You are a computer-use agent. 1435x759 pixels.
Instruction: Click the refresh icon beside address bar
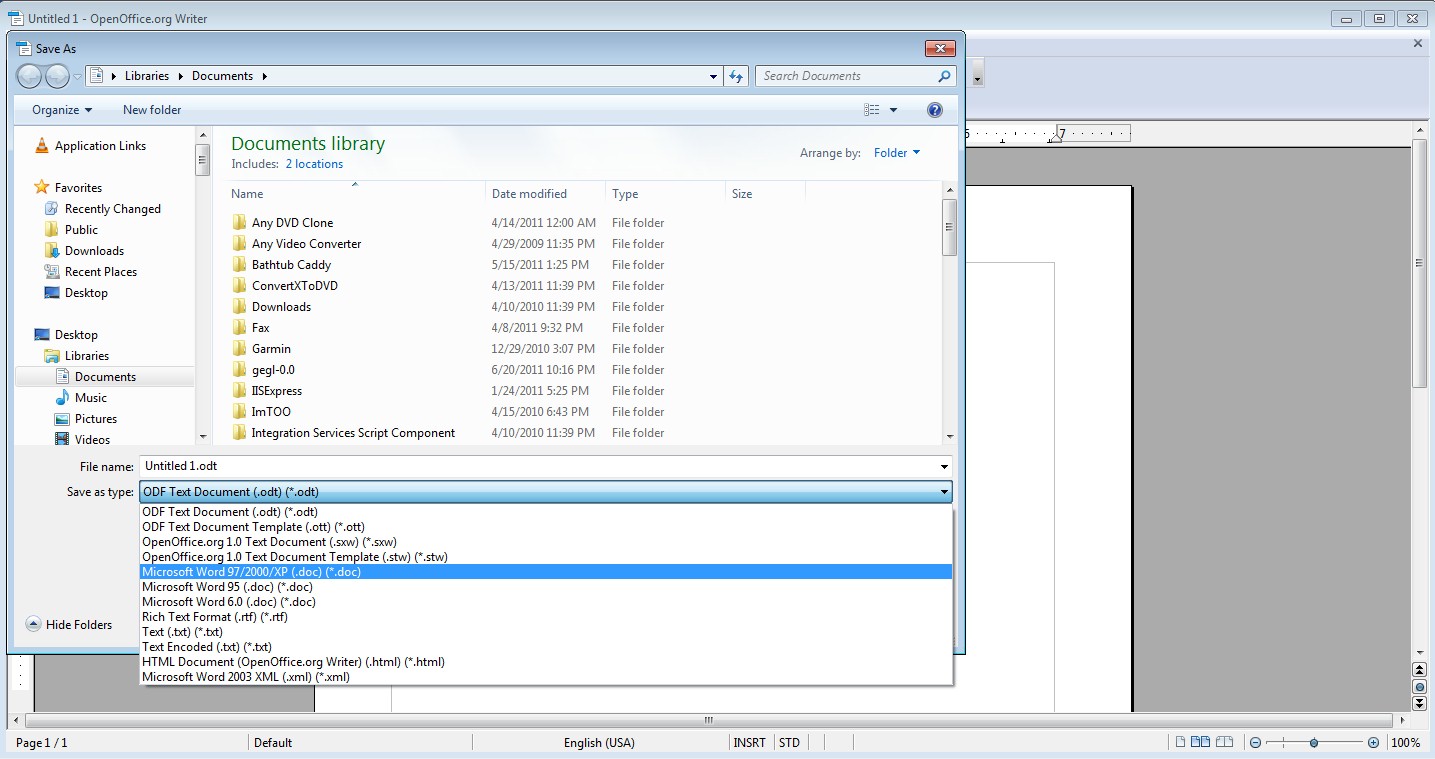(x=736, y=76)
